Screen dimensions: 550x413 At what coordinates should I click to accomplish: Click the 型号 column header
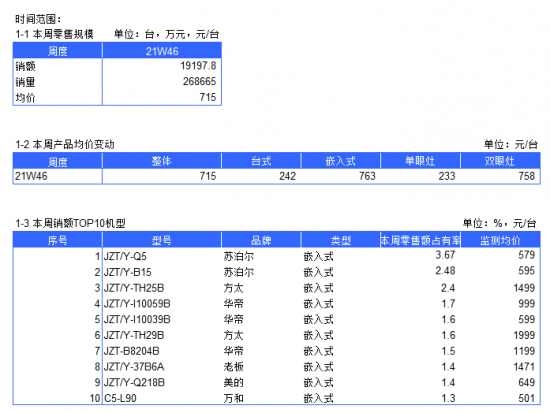[161, 240]
